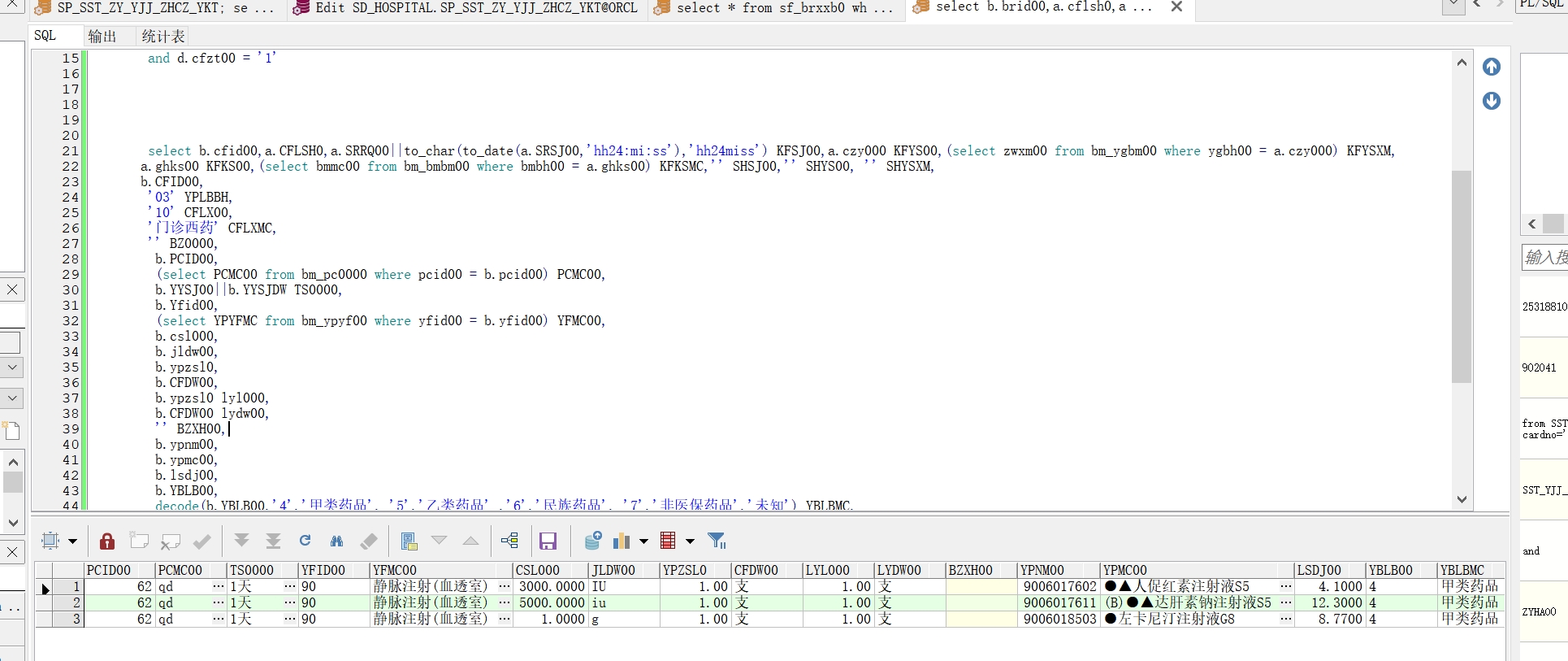Click the single record view icon
1568x661 pixels.
click(409, 541)
